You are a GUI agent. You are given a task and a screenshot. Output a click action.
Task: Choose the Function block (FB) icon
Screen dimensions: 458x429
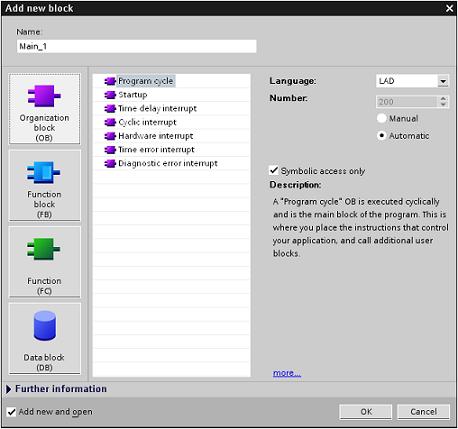[x=44, y=172]
